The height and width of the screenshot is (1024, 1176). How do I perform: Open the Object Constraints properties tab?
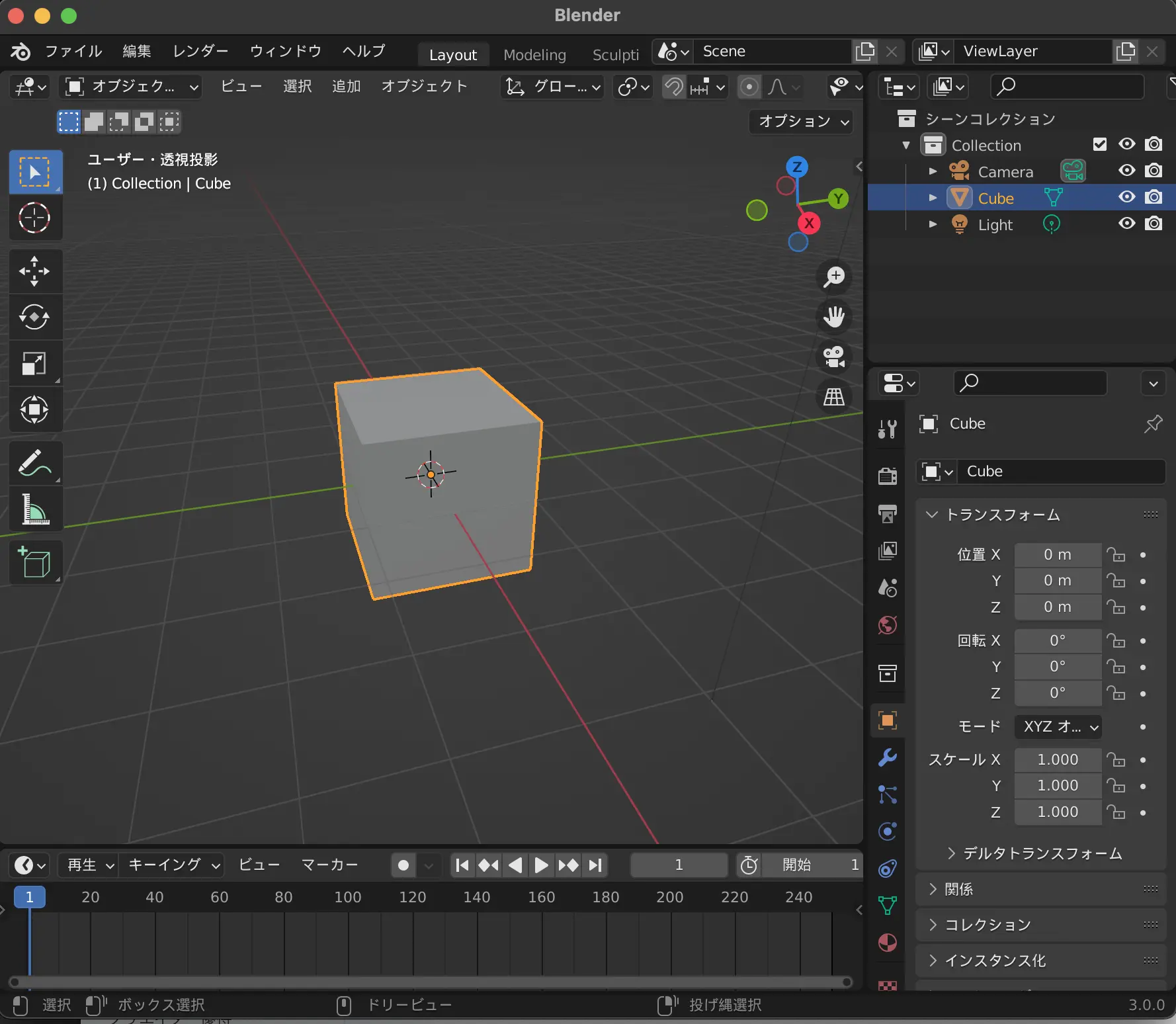click(x=888, y=869)
